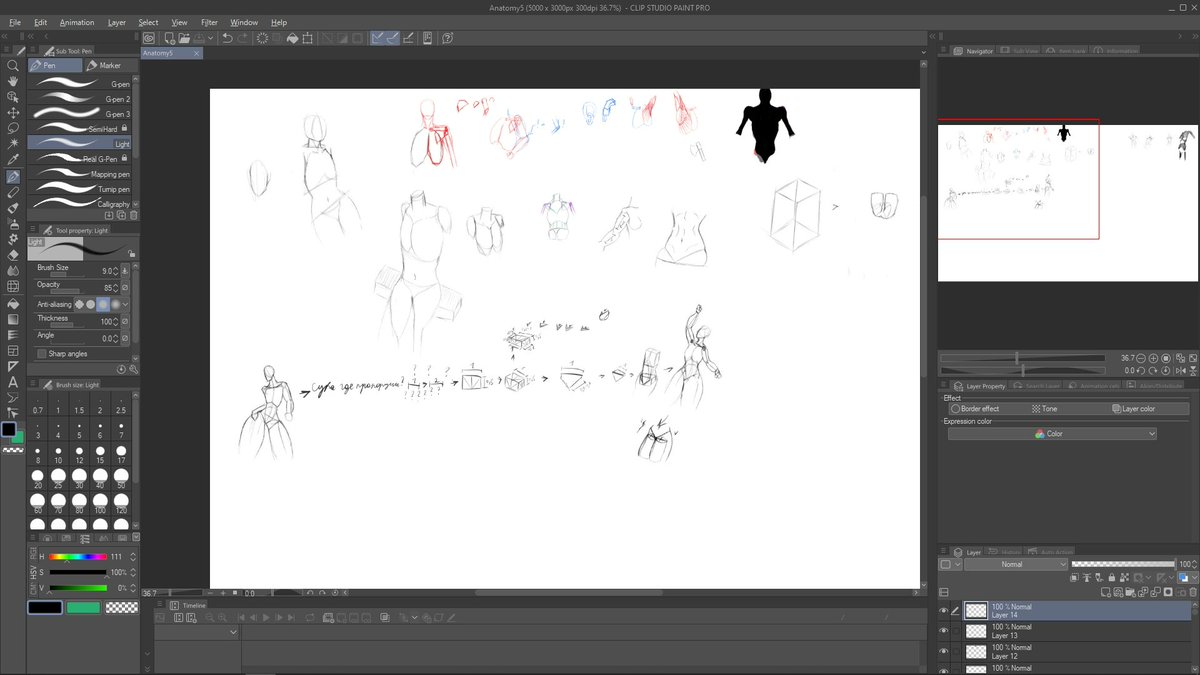
Task: Open the Filter menu
Action: 209,22
